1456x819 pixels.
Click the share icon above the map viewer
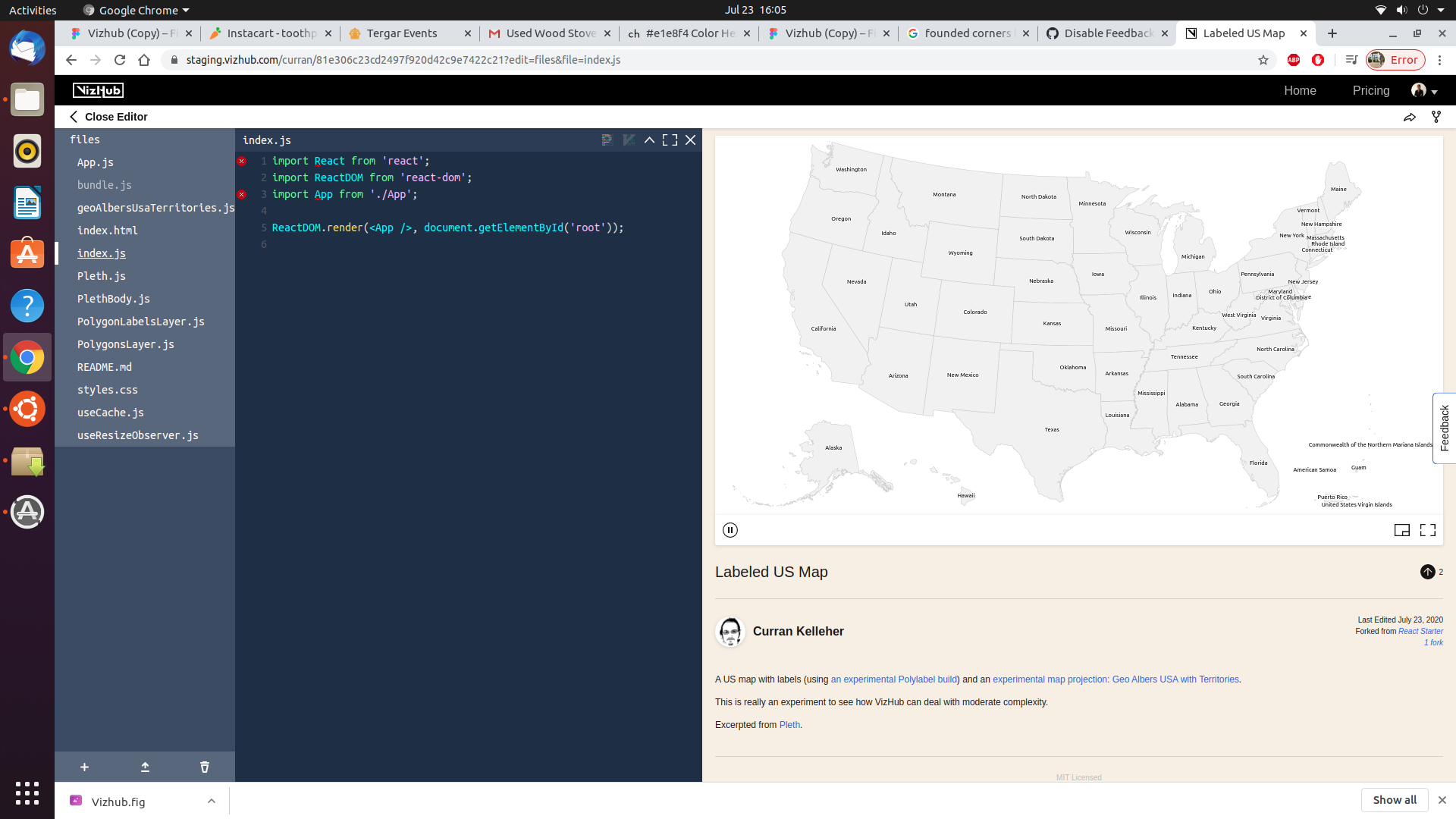click(1410, 117)
